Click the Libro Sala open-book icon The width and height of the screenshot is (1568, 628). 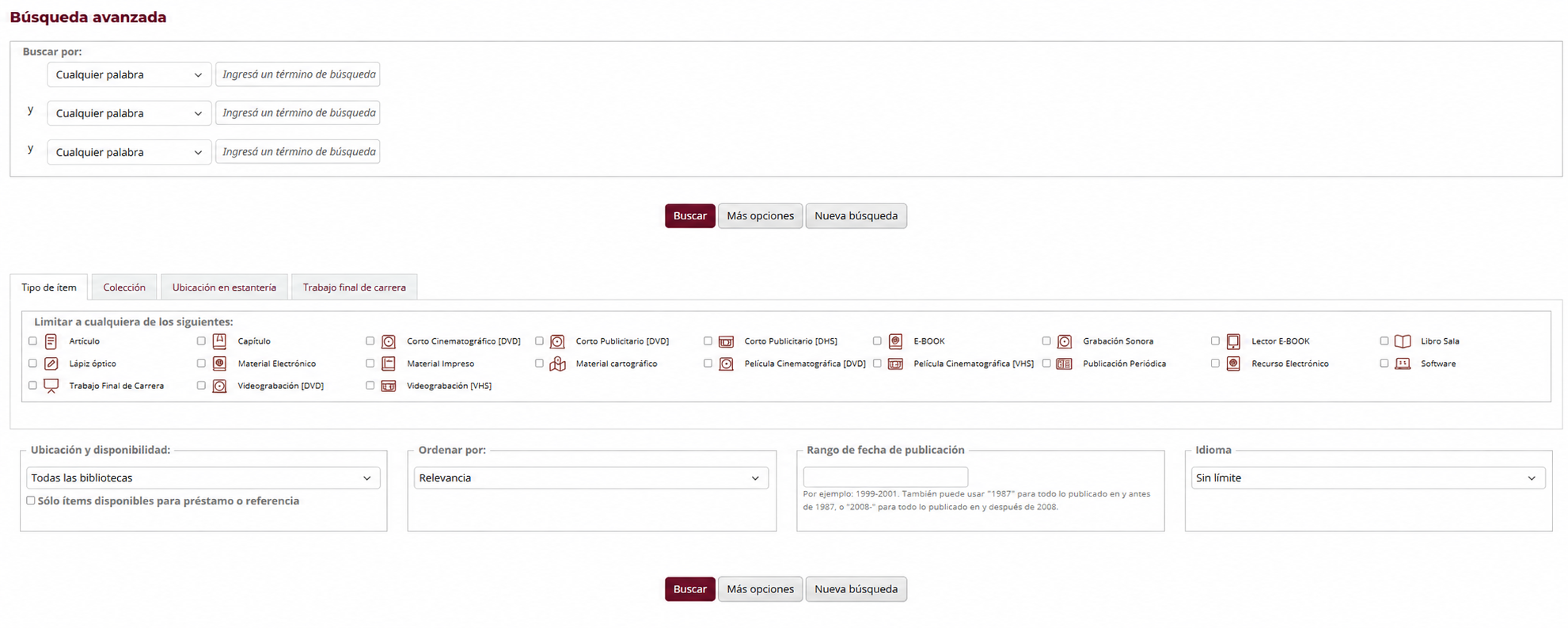pyautogui.click(x=1403, y=341)
